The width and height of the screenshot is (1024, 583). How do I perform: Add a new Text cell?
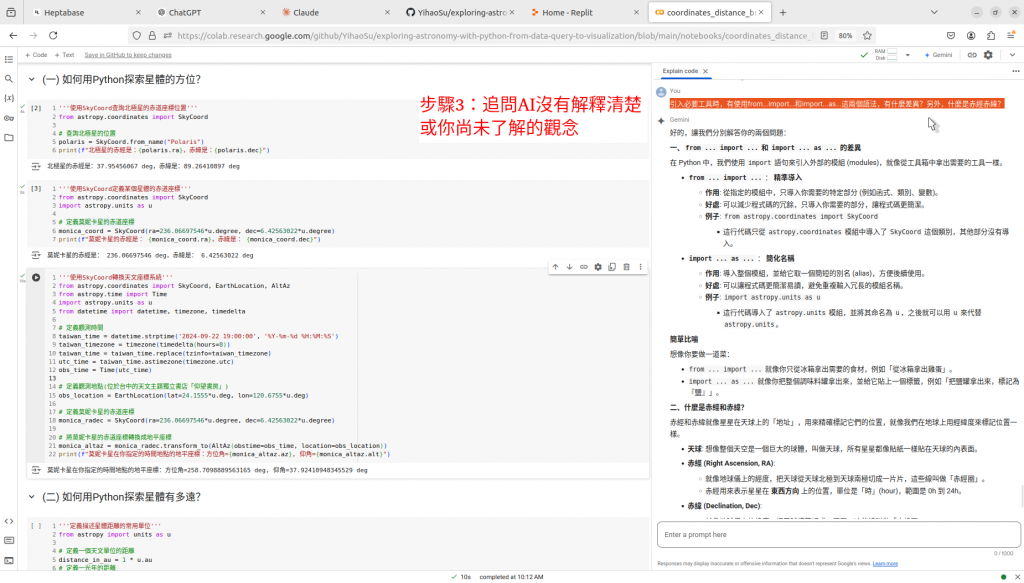pyautogui.click(x=65, y=55)
